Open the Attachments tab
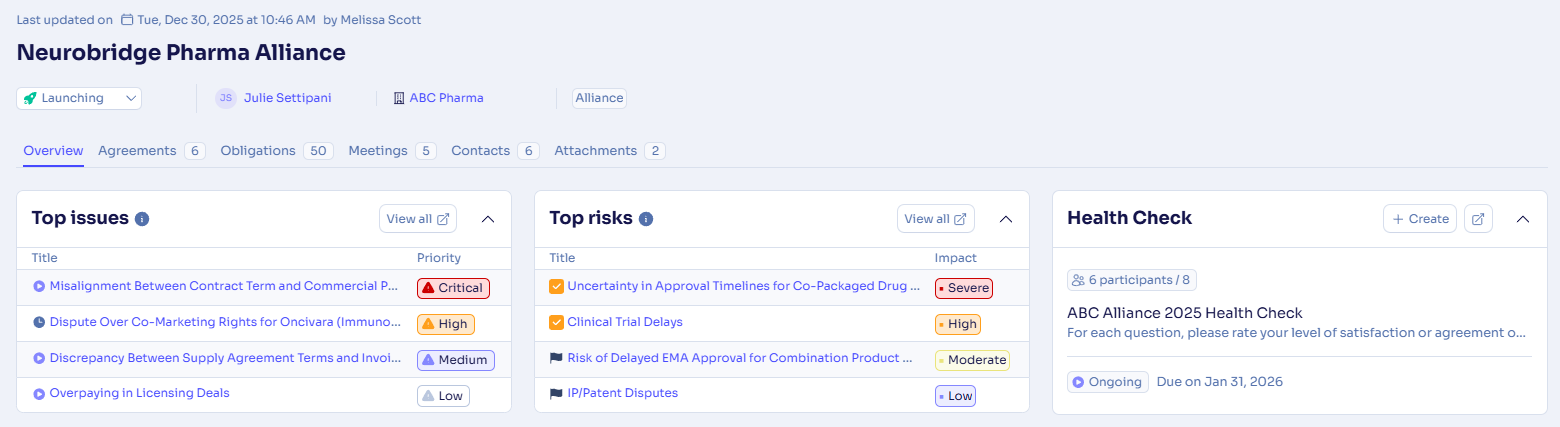This screenshot has height=427, width=1560. point(595,151)
